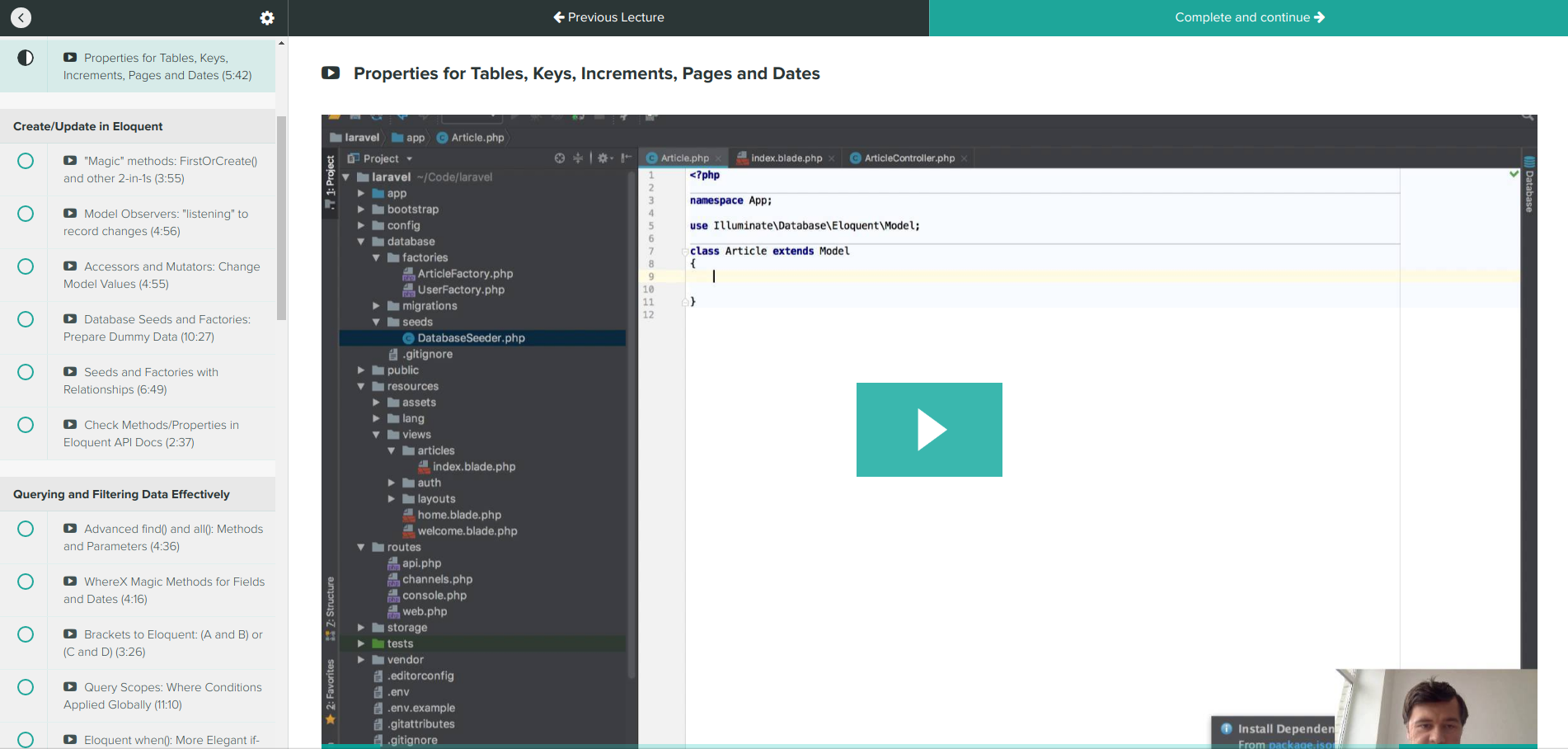Click video icon next to lecture title heading
This screenshot has height=749, width=1568.
tap(331, 73)
